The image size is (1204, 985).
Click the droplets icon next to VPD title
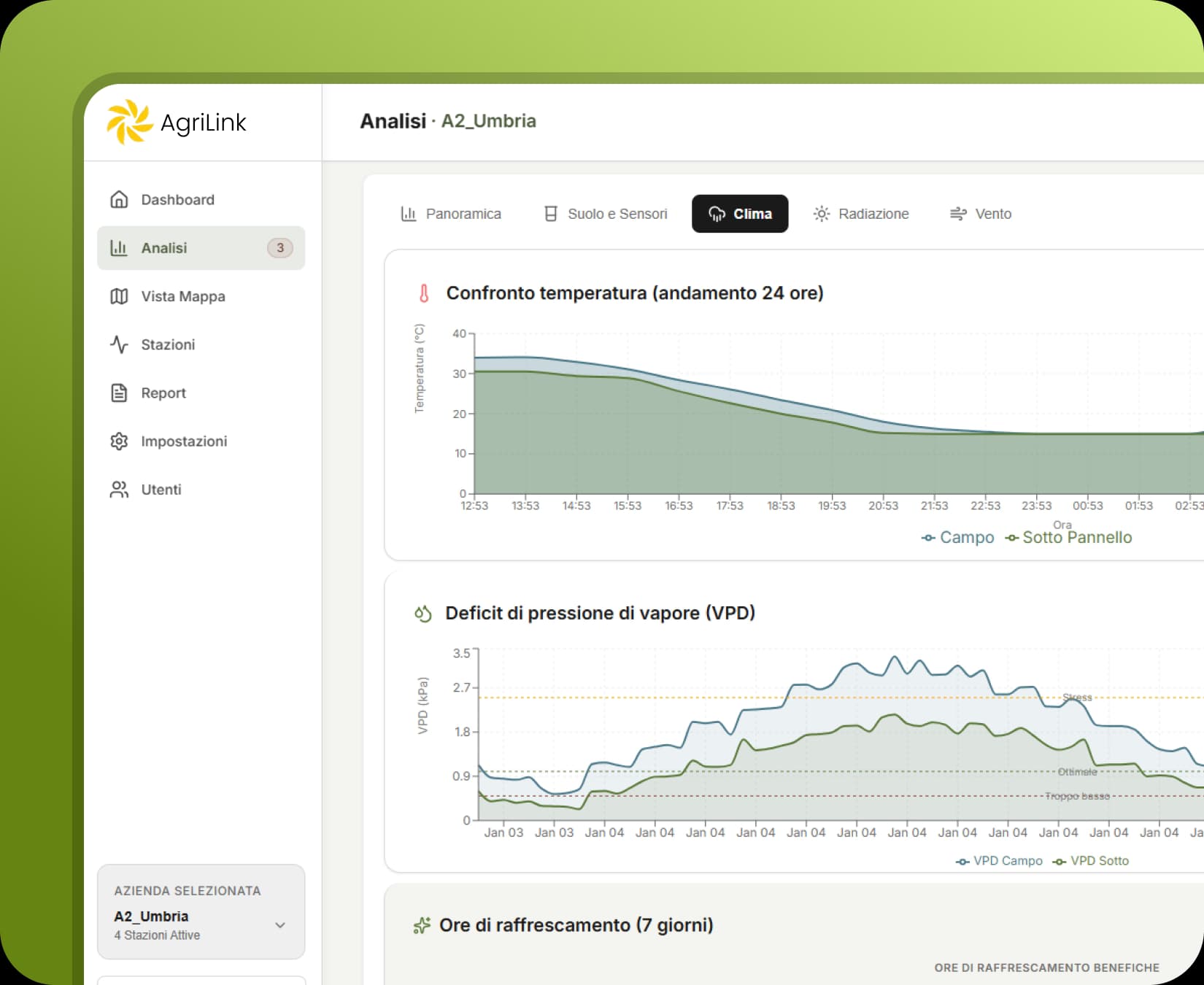pos(423,614)
